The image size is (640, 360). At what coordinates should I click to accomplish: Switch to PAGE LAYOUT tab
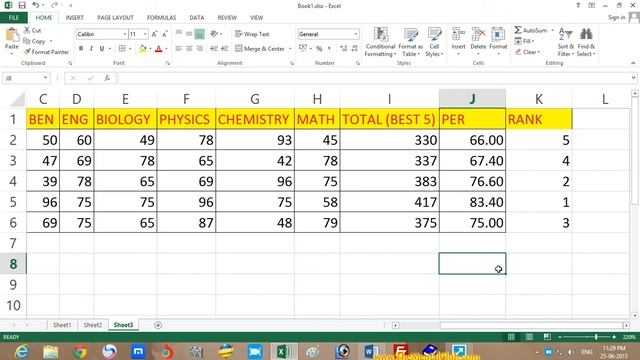tap(115, 18)
